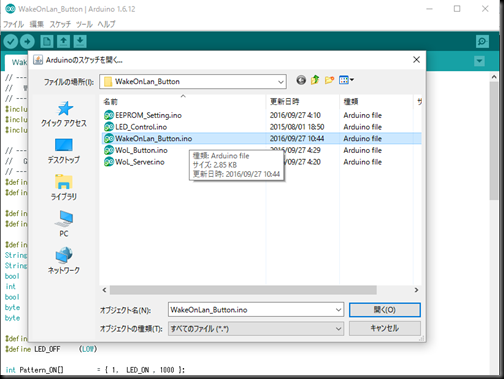Open the tab menu dropdown arrow in Arduino
This screenshot has width=504, height=379.
click(479, 61)
